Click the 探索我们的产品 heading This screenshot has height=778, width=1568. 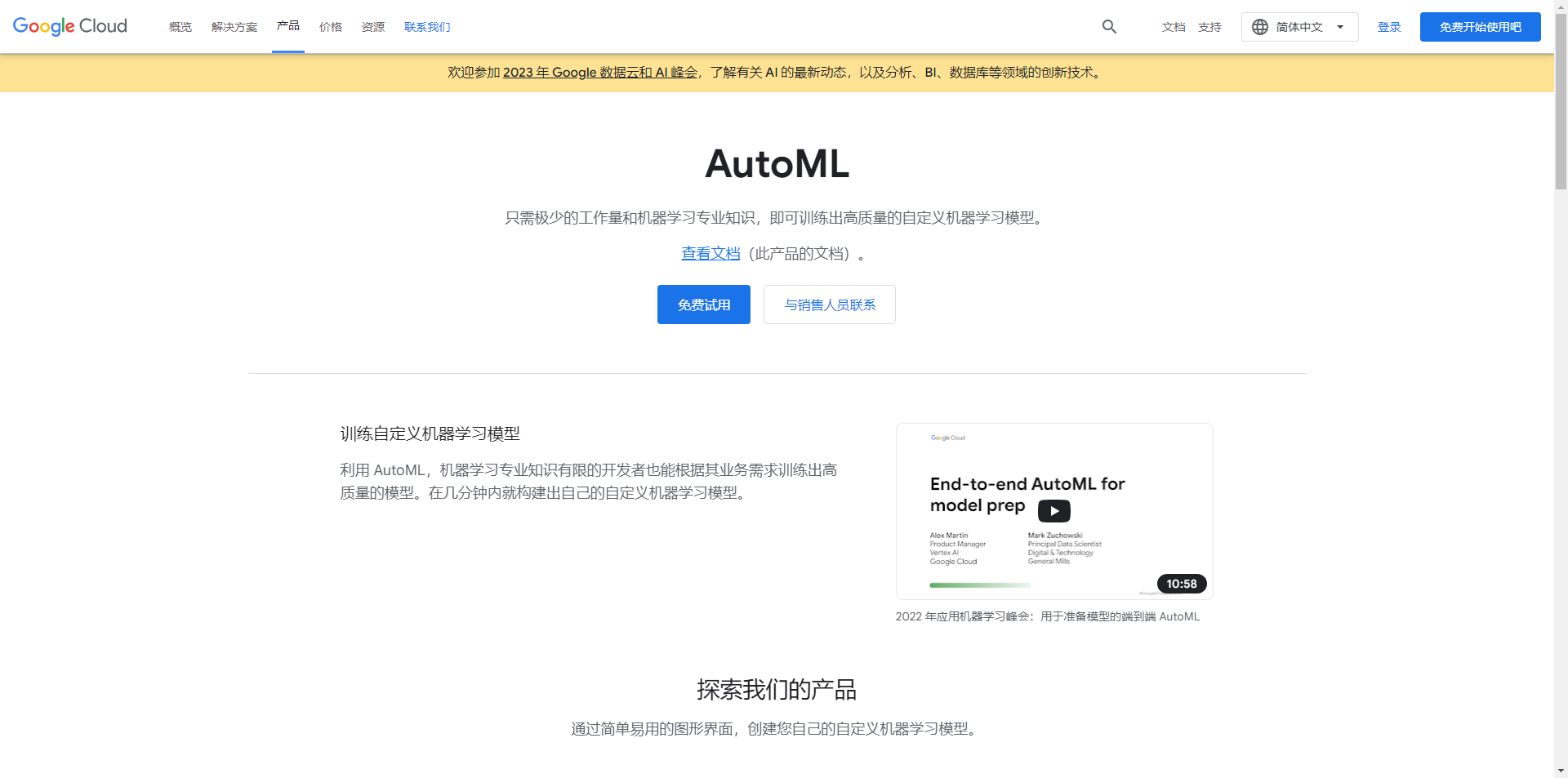[777, 690]
